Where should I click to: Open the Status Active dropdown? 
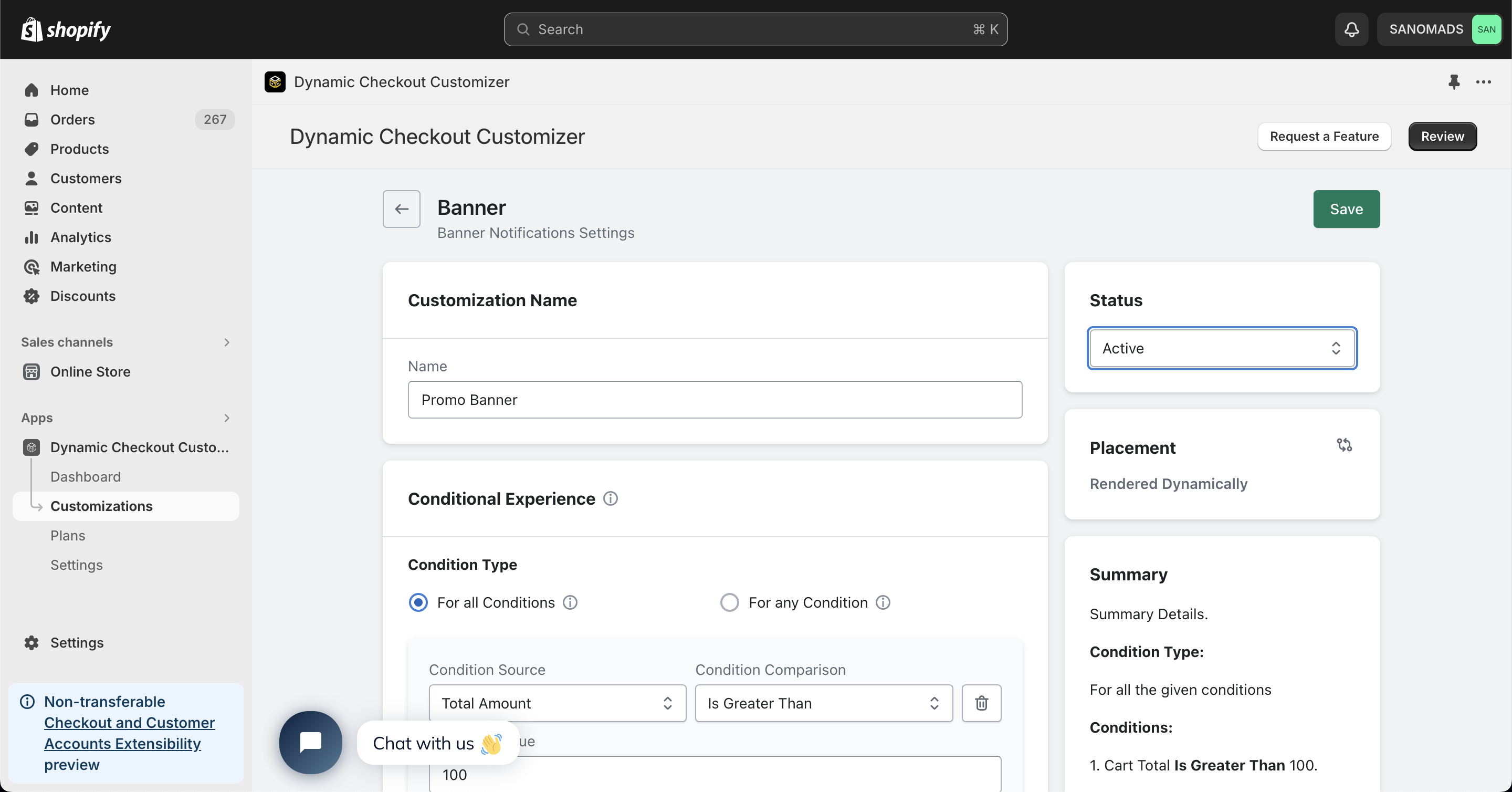pyautogui.click(x=1222, y=348)
